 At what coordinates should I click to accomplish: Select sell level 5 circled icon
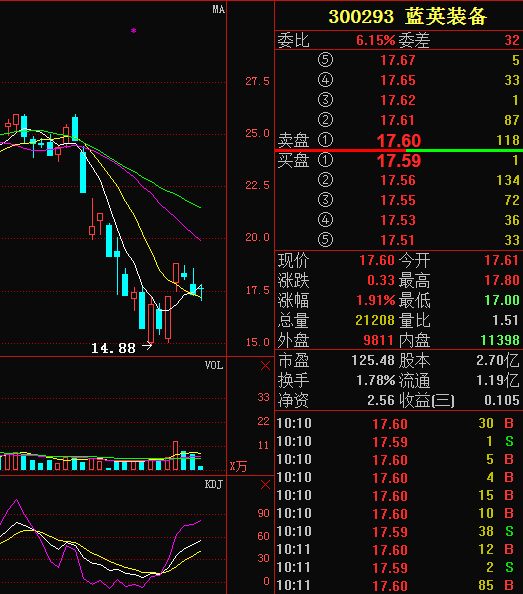coord(325,60)
